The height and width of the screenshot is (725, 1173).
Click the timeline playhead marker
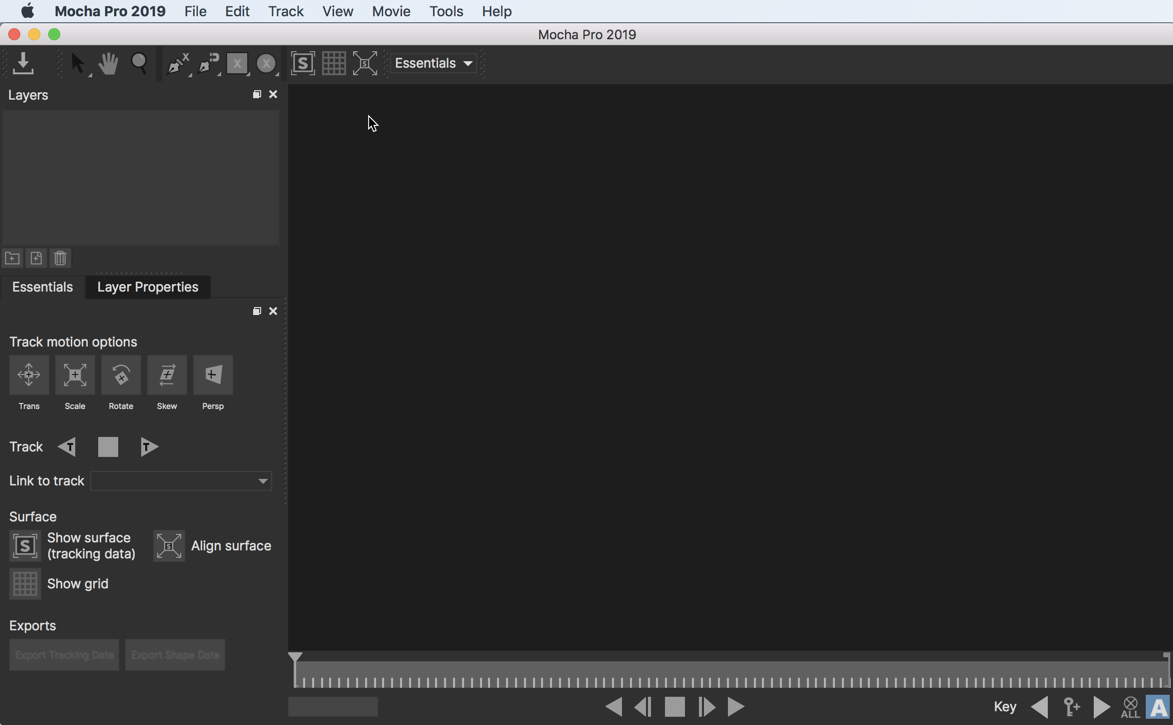tap(295, 658)
